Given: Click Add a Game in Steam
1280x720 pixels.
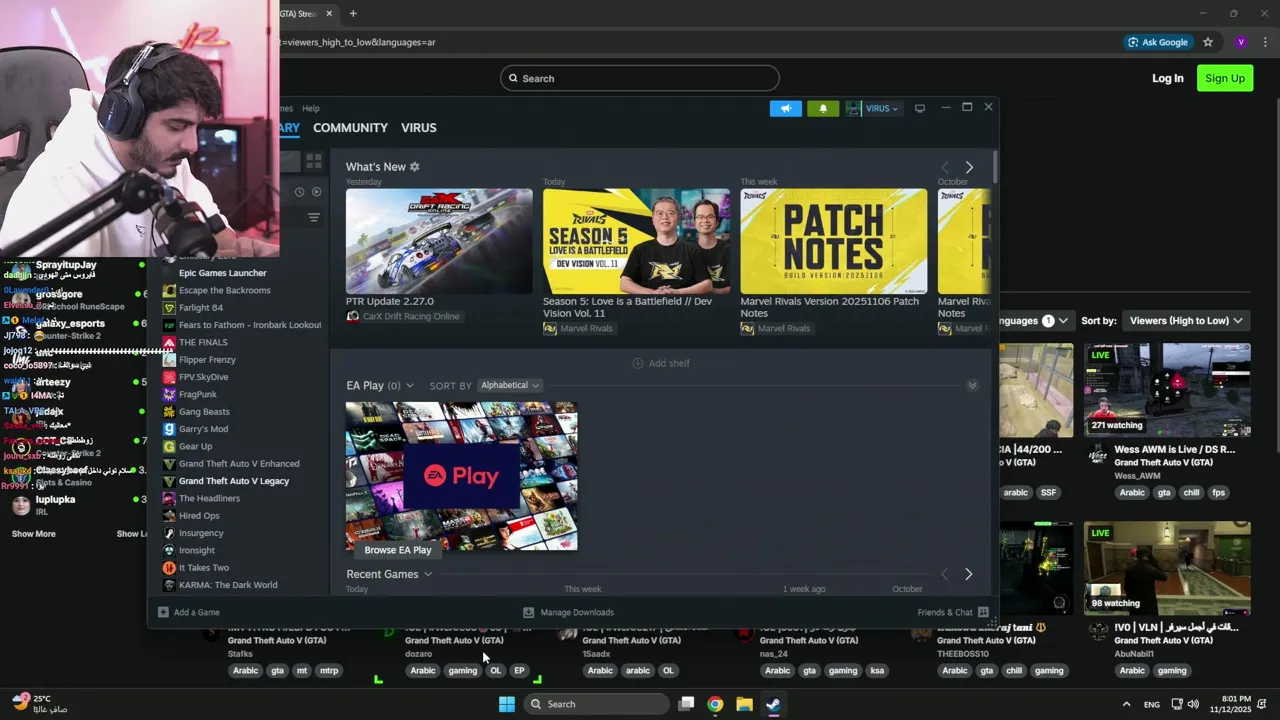Looking at the screenshot, I should coord(189,612).
